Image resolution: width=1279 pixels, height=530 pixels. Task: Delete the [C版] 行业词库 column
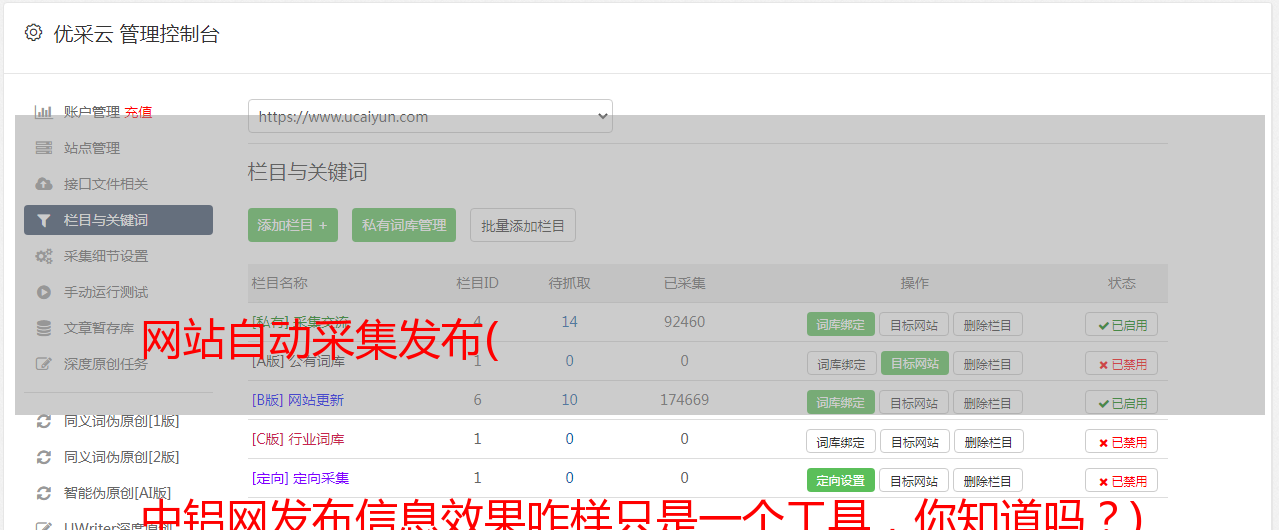tap(988, 441)
